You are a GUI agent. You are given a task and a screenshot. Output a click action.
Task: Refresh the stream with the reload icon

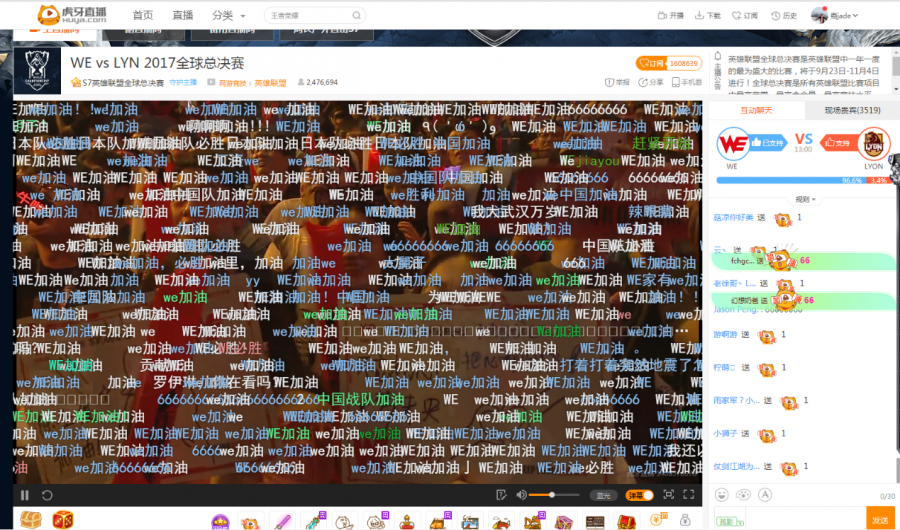tap(47, 495)
